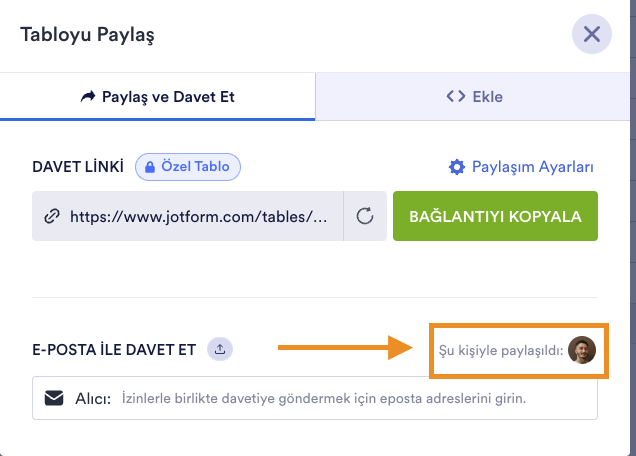
Task: Click the upload icon beside E-POSTA İLE DAVET ET
Action: (221, 349)
